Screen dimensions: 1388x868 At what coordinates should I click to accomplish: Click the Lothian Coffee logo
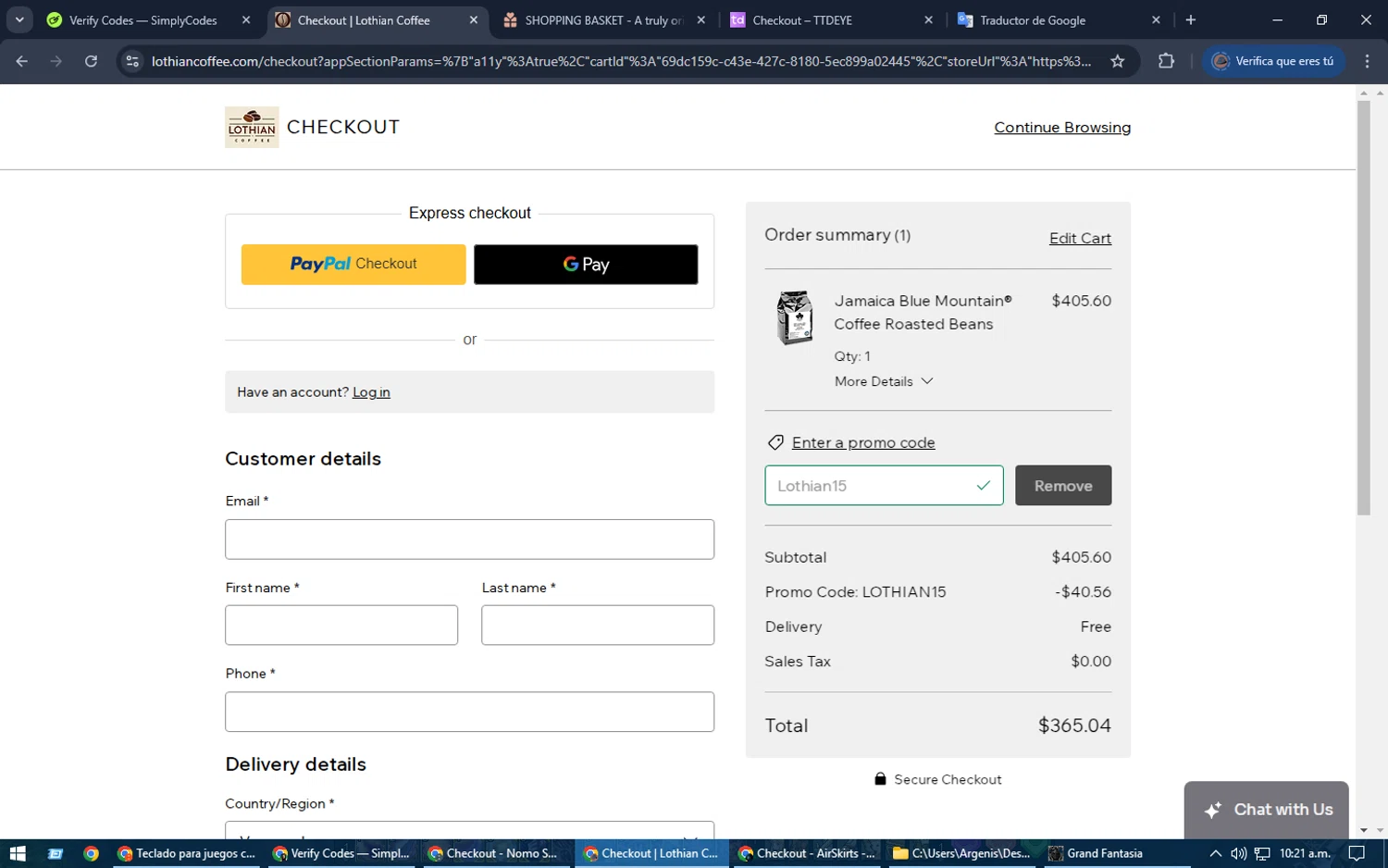click(252, 128)
